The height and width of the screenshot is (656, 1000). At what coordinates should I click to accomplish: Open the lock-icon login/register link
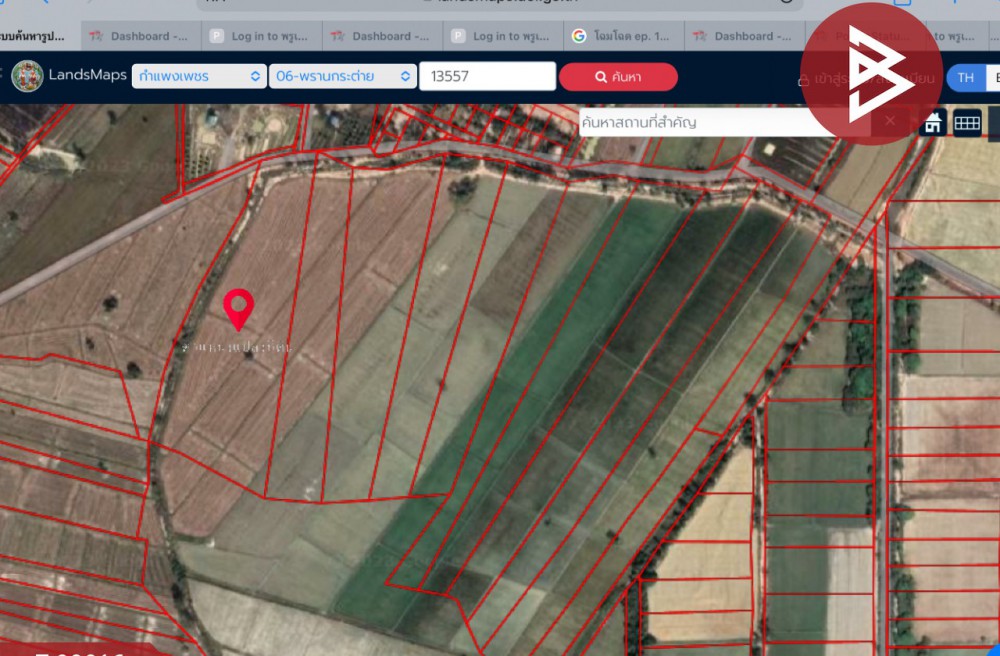click(865, 79)
